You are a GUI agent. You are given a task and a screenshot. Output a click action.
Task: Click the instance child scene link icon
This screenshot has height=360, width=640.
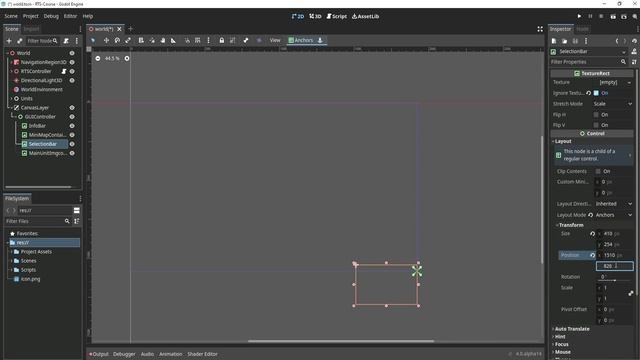(x=20, y=41)
